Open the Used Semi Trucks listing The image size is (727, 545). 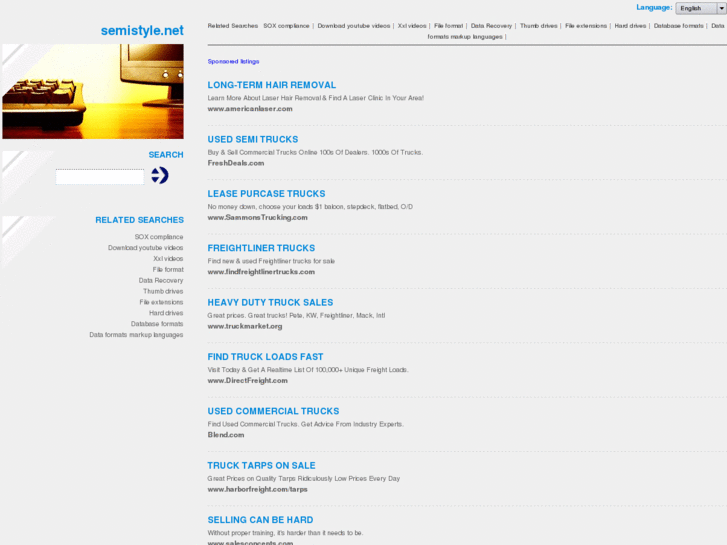coord(253,139)
